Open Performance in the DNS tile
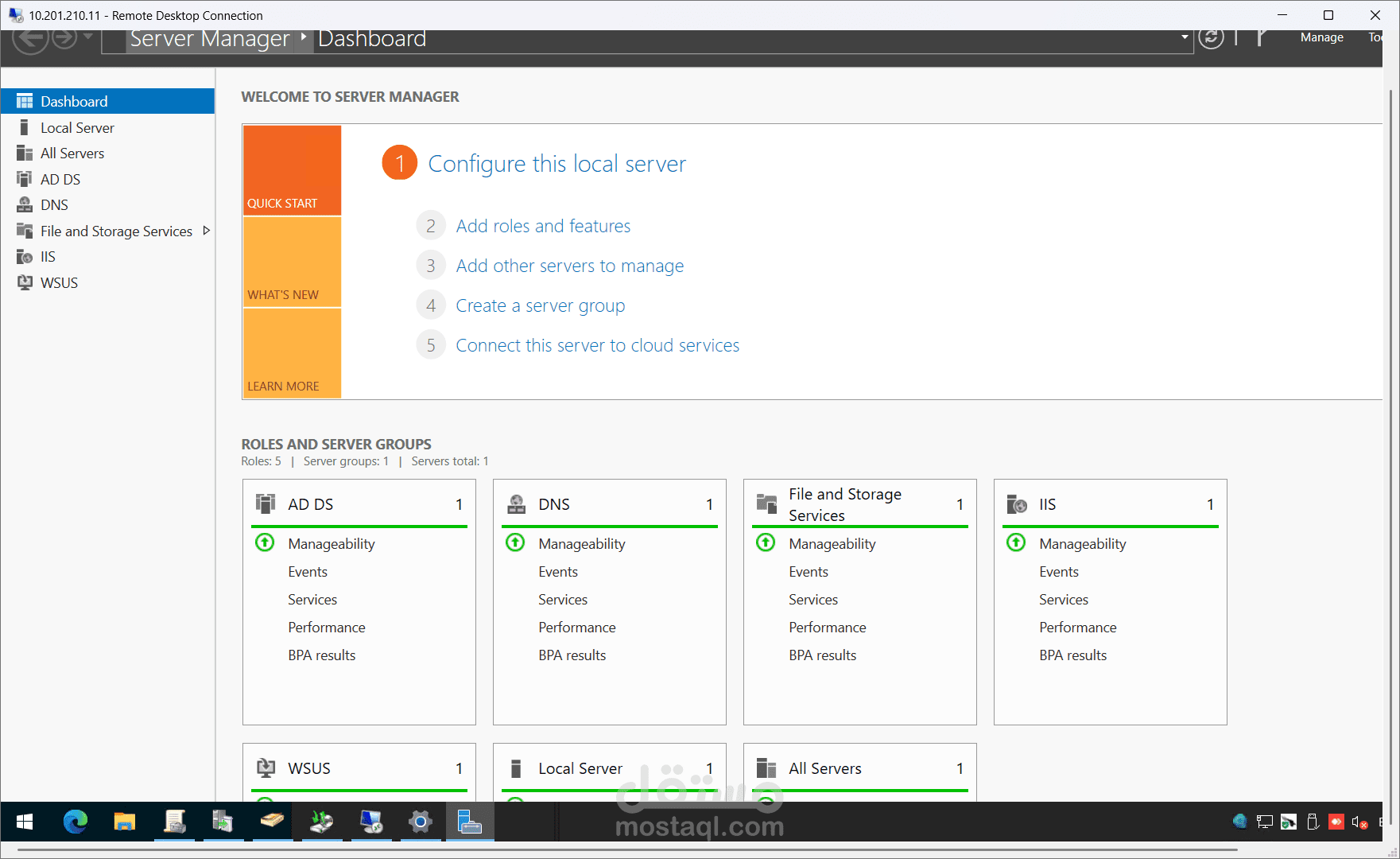The height and width of the screenshot is (859, 1400). 576,627
